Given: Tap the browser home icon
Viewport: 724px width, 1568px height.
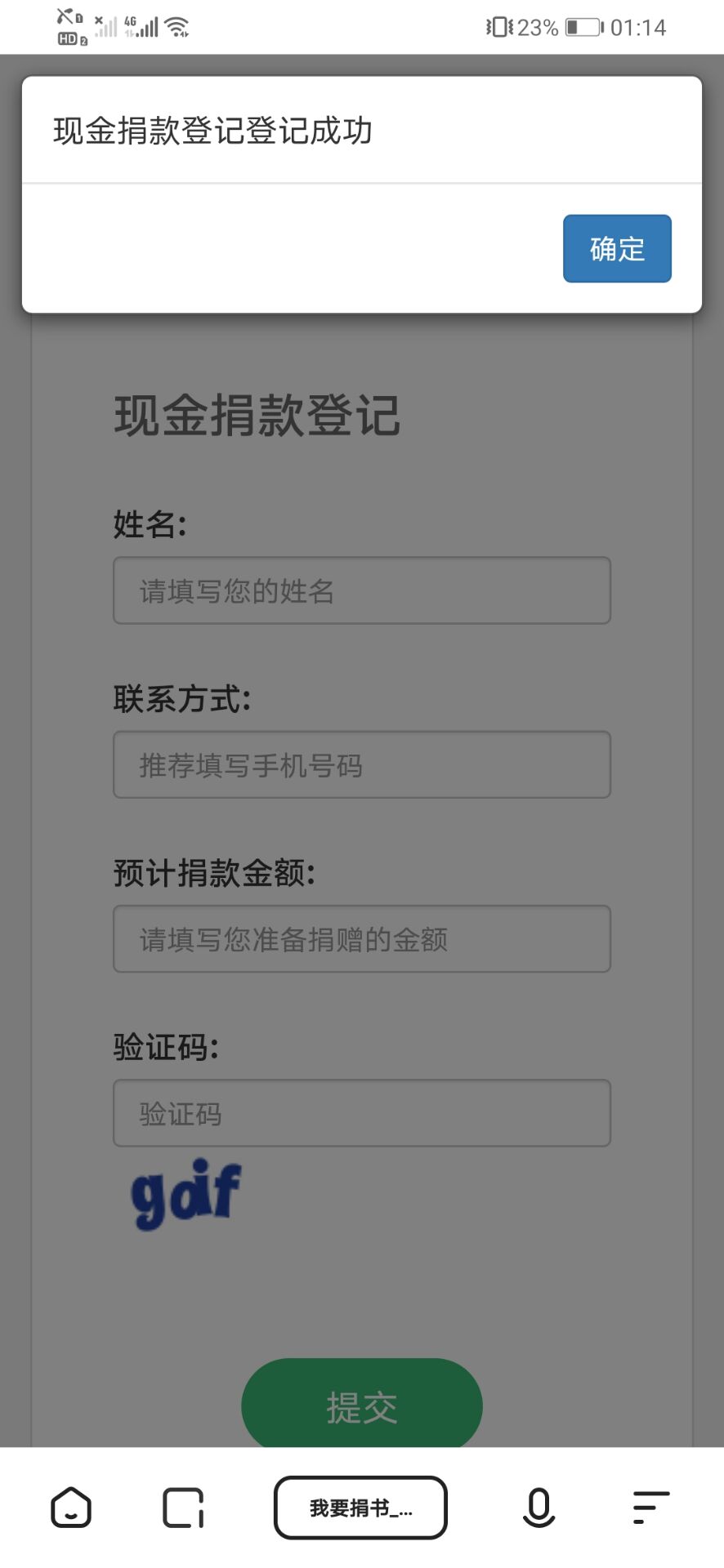Looking at the screenshot, I should [x=71, y=1507].
